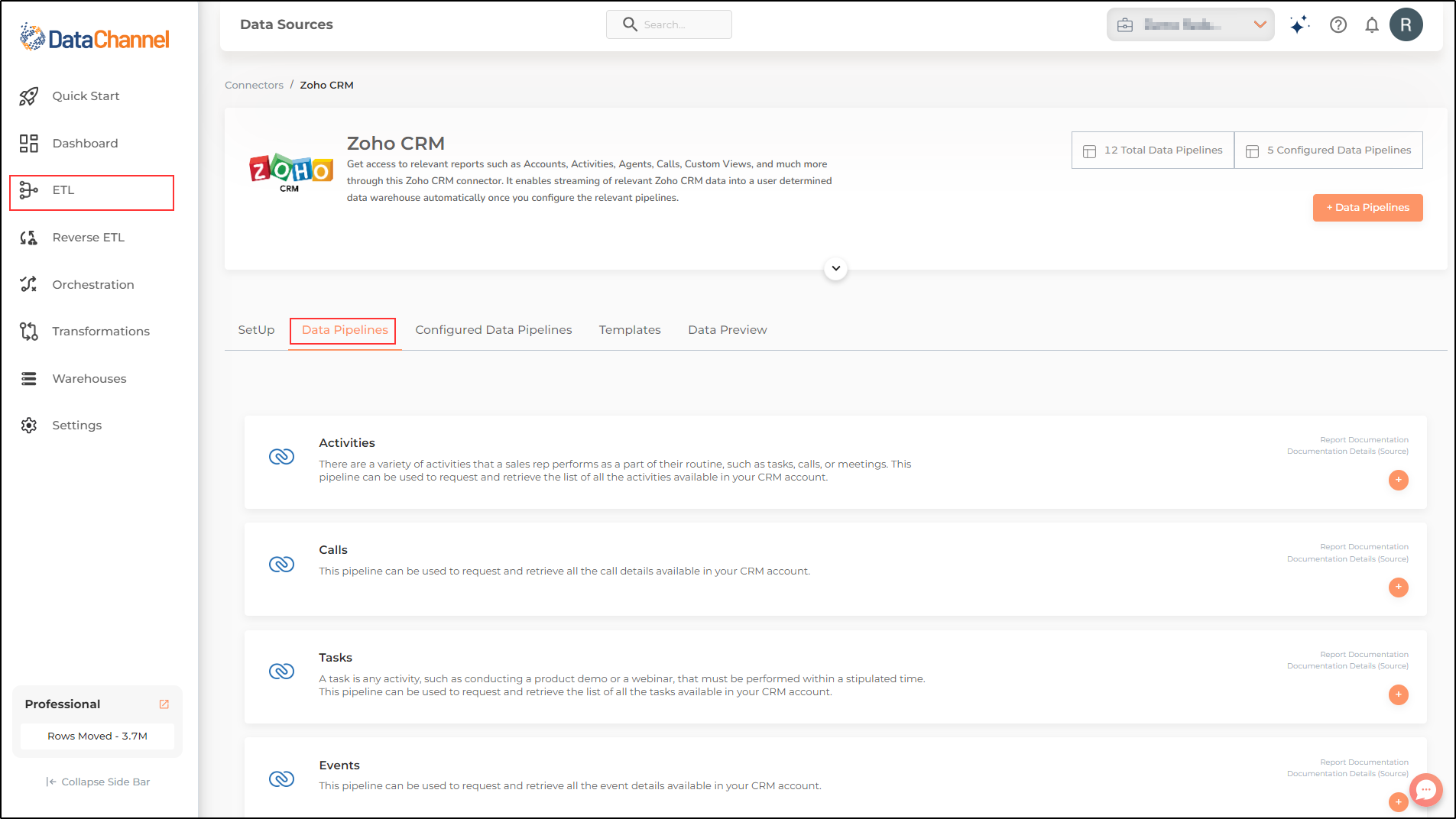Open Report Documentation for Events
Image resolution: width=1456 pixels, height=819 pixels.
pos(1364,762)
